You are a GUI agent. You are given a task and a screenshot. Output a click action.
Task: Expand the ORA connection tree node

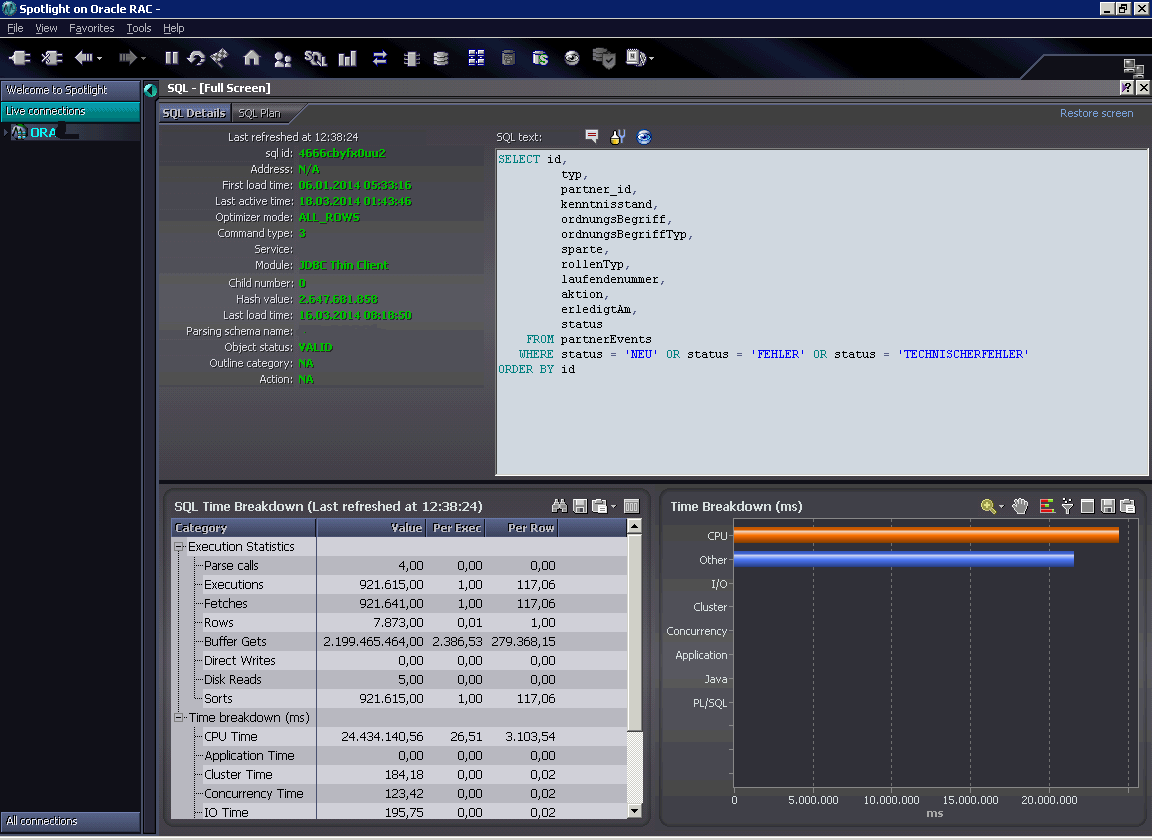click(x=6, y=132)
